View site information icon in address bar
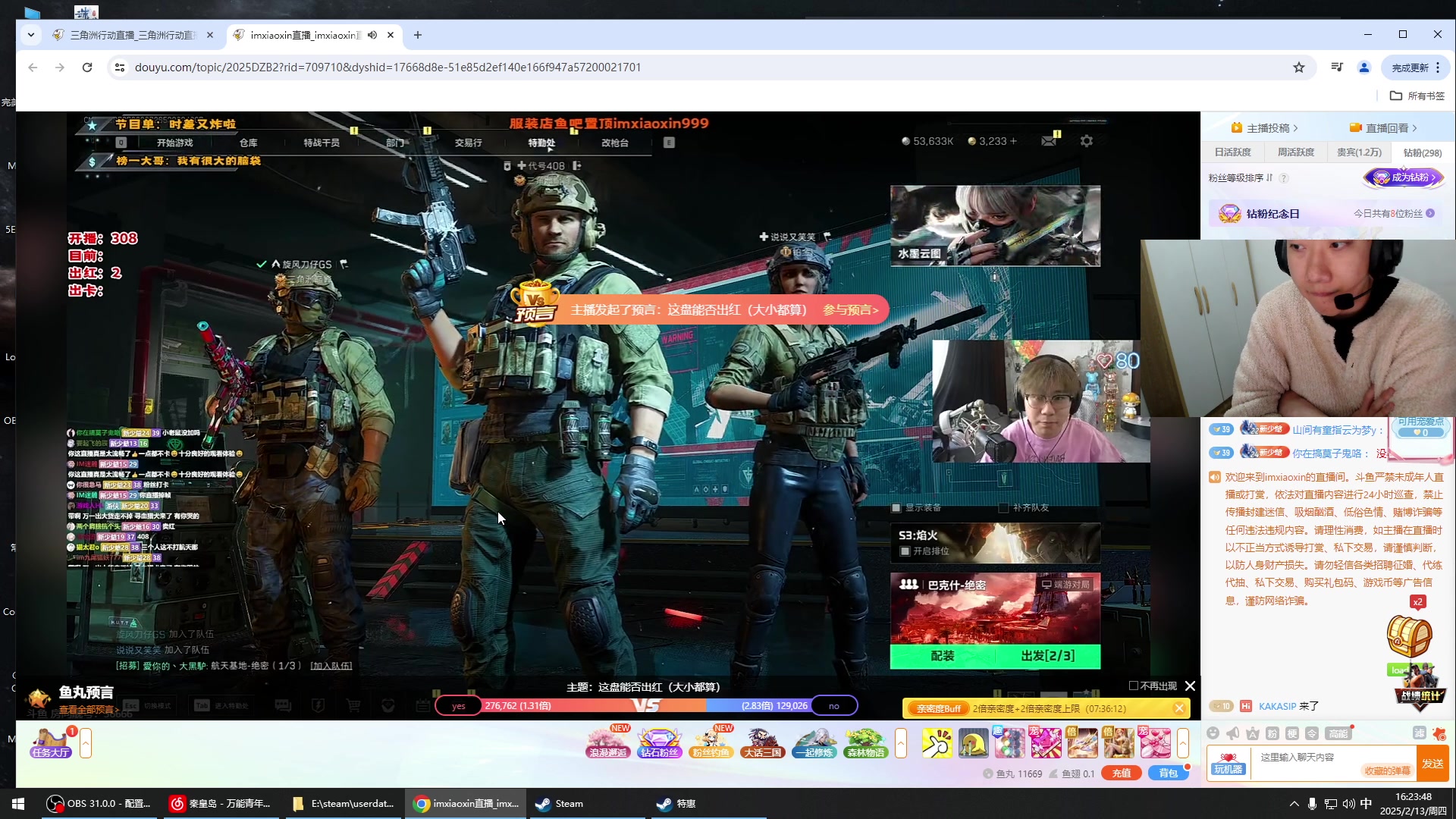1456x819 pixels. (119, 67)
